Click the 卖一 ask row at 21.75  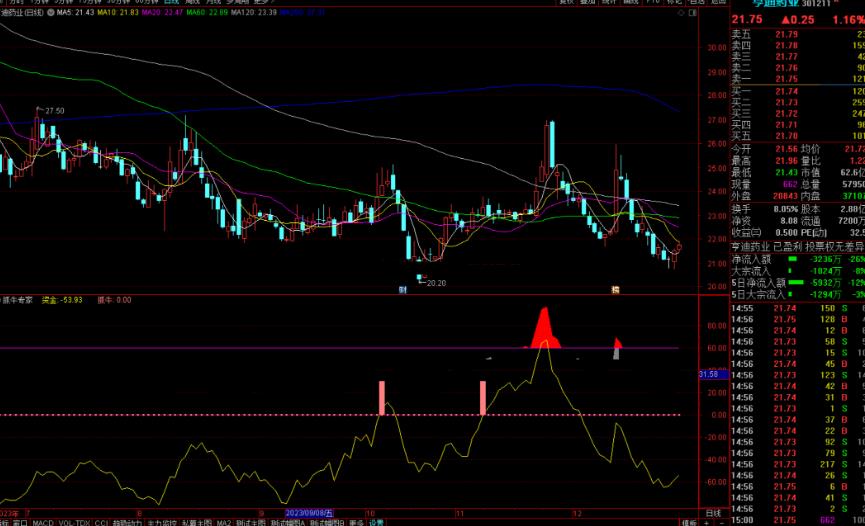click(798, 79)
